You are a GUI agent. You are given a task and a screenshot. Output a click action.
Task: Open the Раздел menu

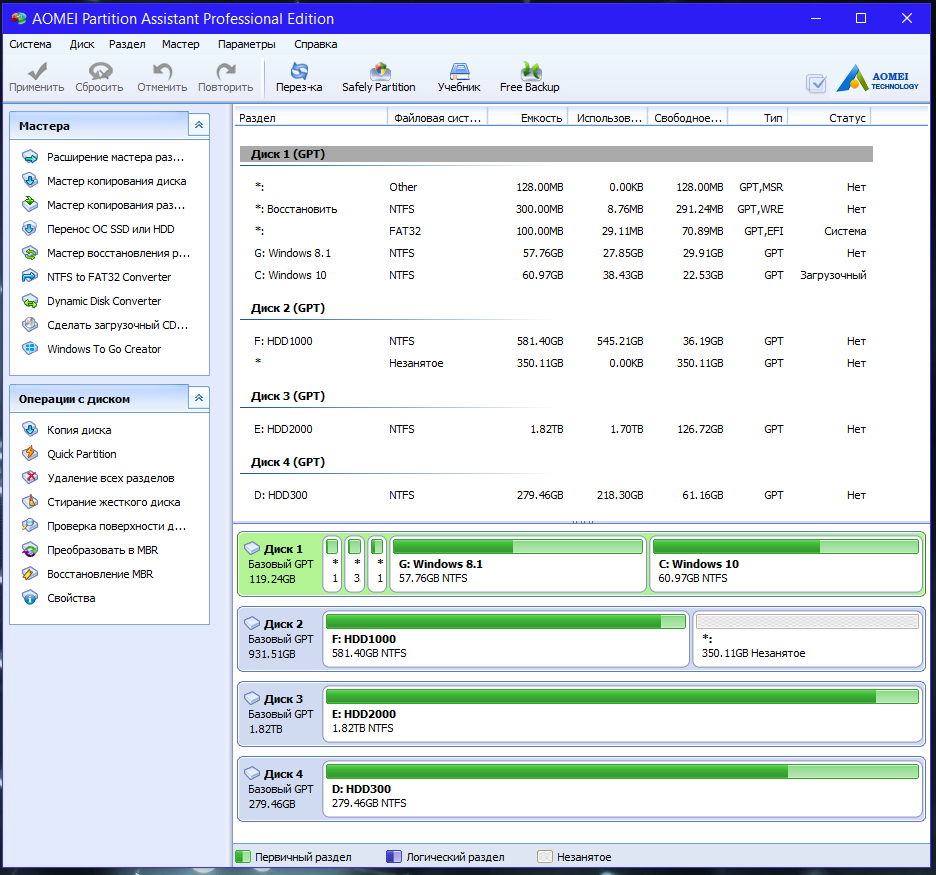pyautogui.click(x=127, y=44)
